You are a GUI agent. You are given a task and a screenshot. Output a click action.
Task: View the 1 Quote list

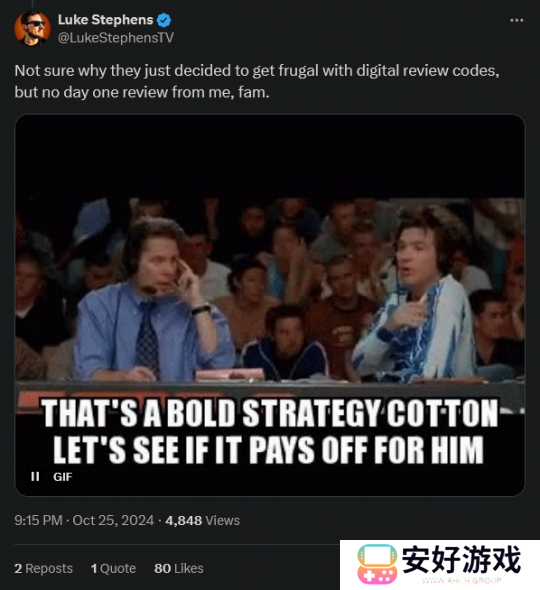113,568
